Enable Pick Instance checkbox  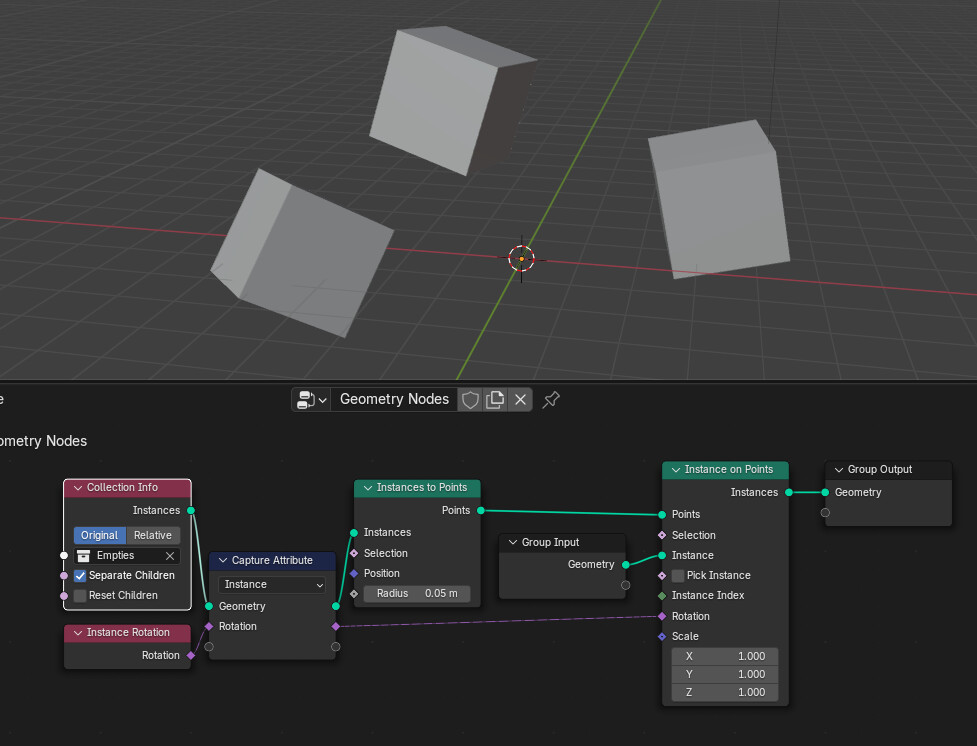(x=678, y=576)
